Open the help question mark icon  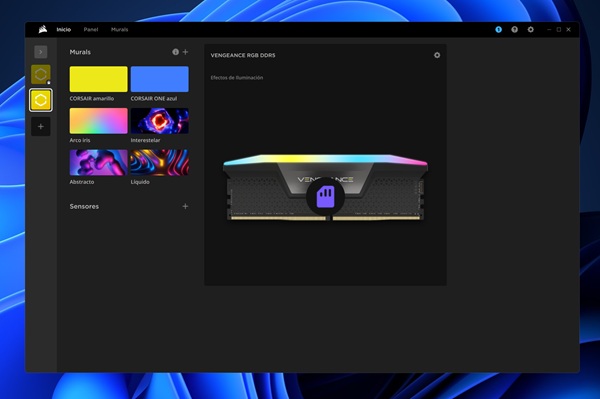[514, 29]
